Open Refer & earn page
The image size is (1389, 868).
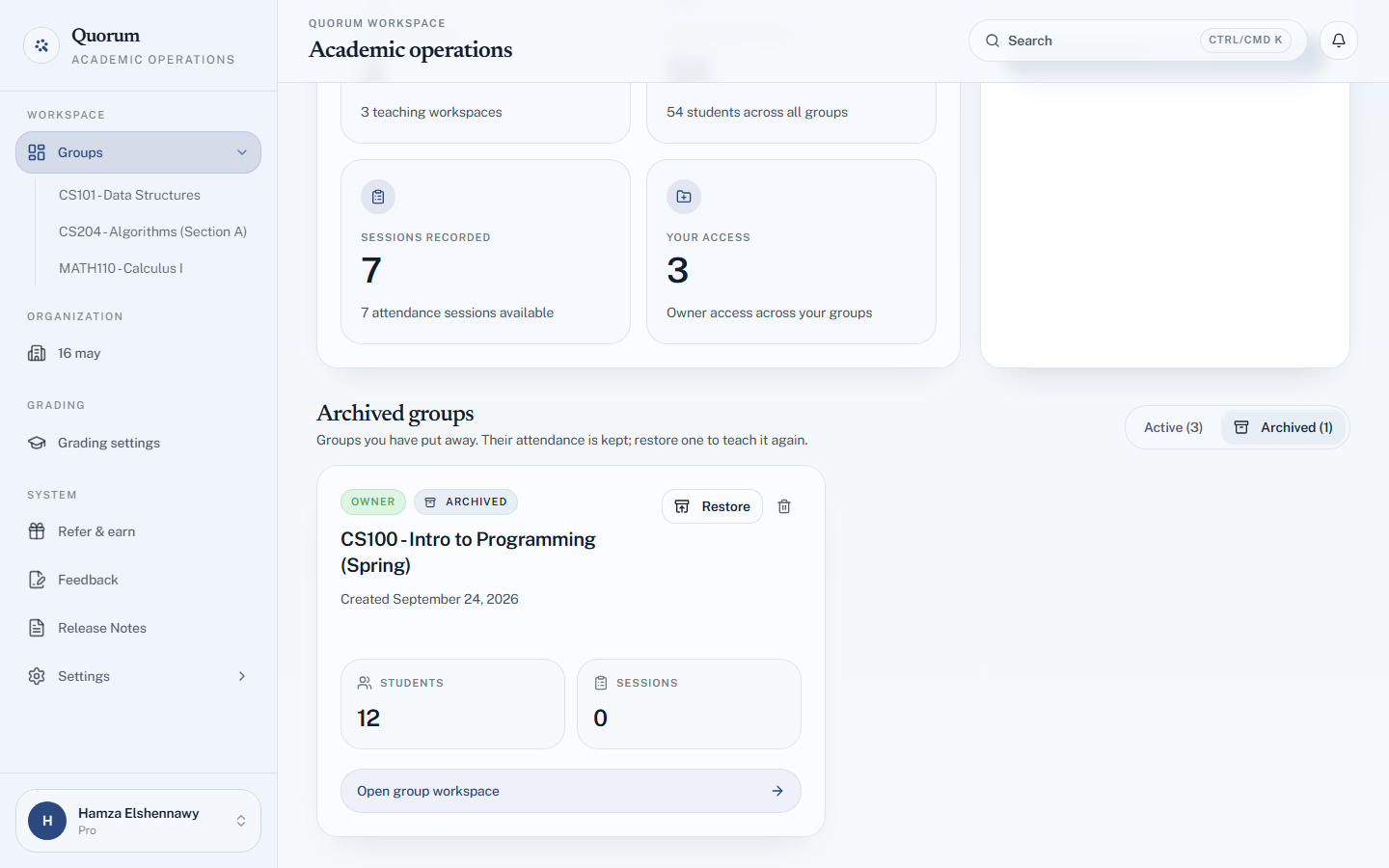[138, 531]
